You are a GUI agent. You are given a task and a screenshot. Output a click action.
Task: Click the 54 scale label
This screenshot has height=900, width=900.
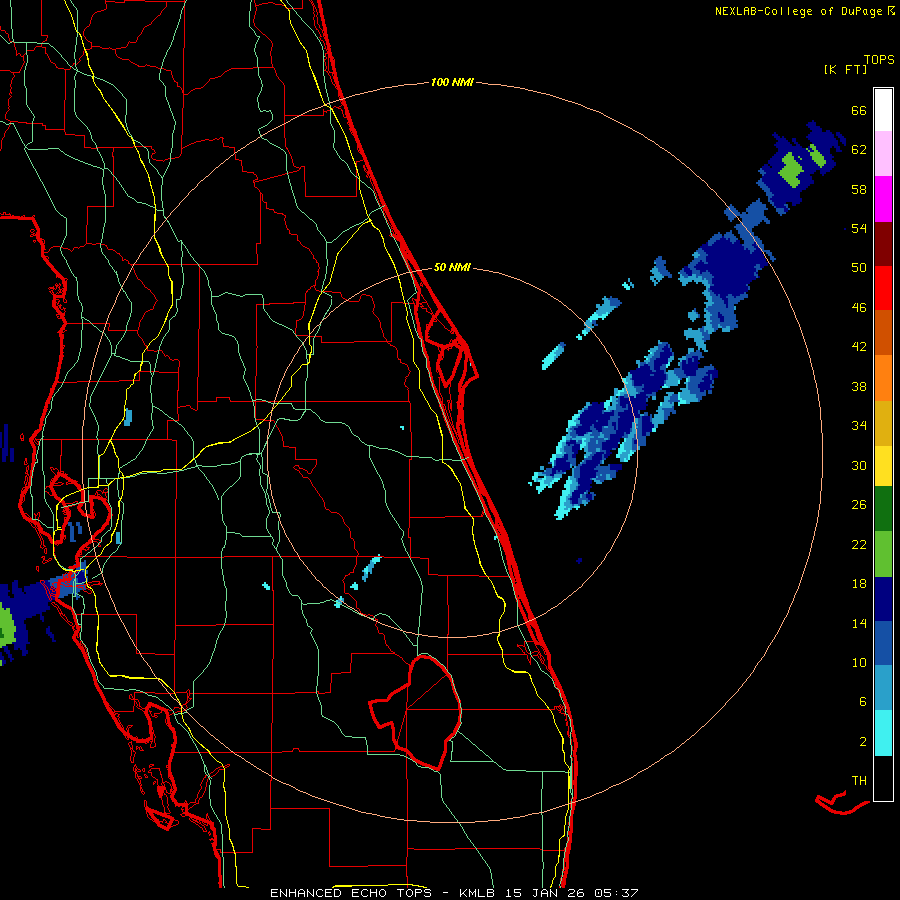coord(859,228)
